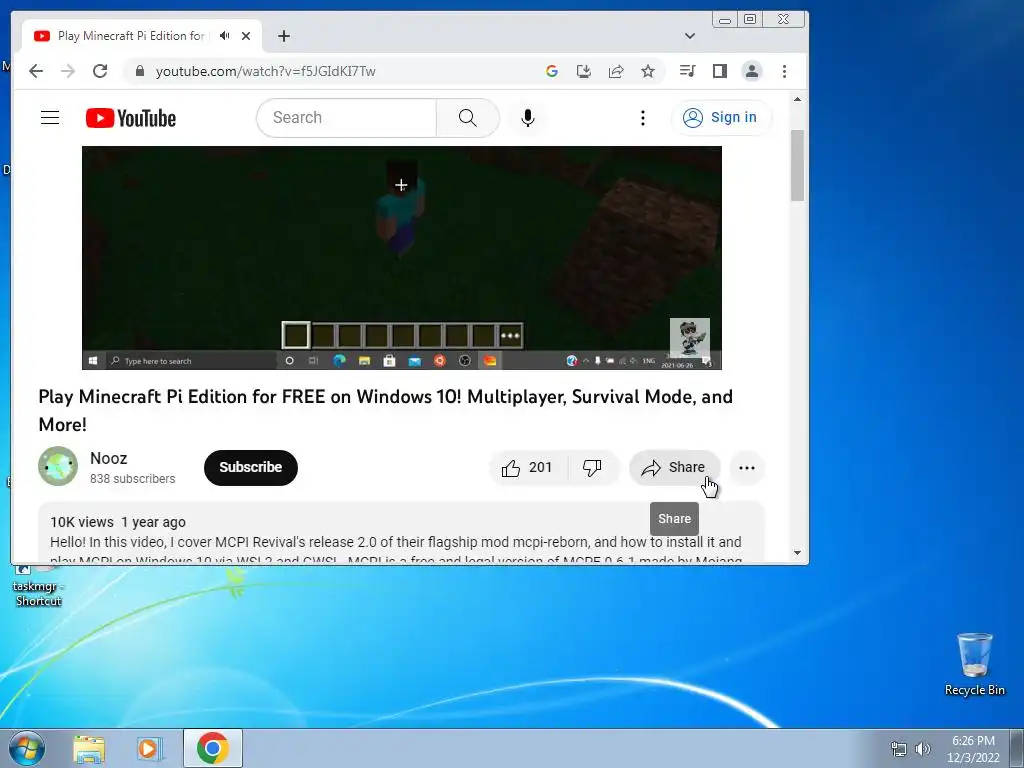Click the Sign in button

click(x=721, y=118)
